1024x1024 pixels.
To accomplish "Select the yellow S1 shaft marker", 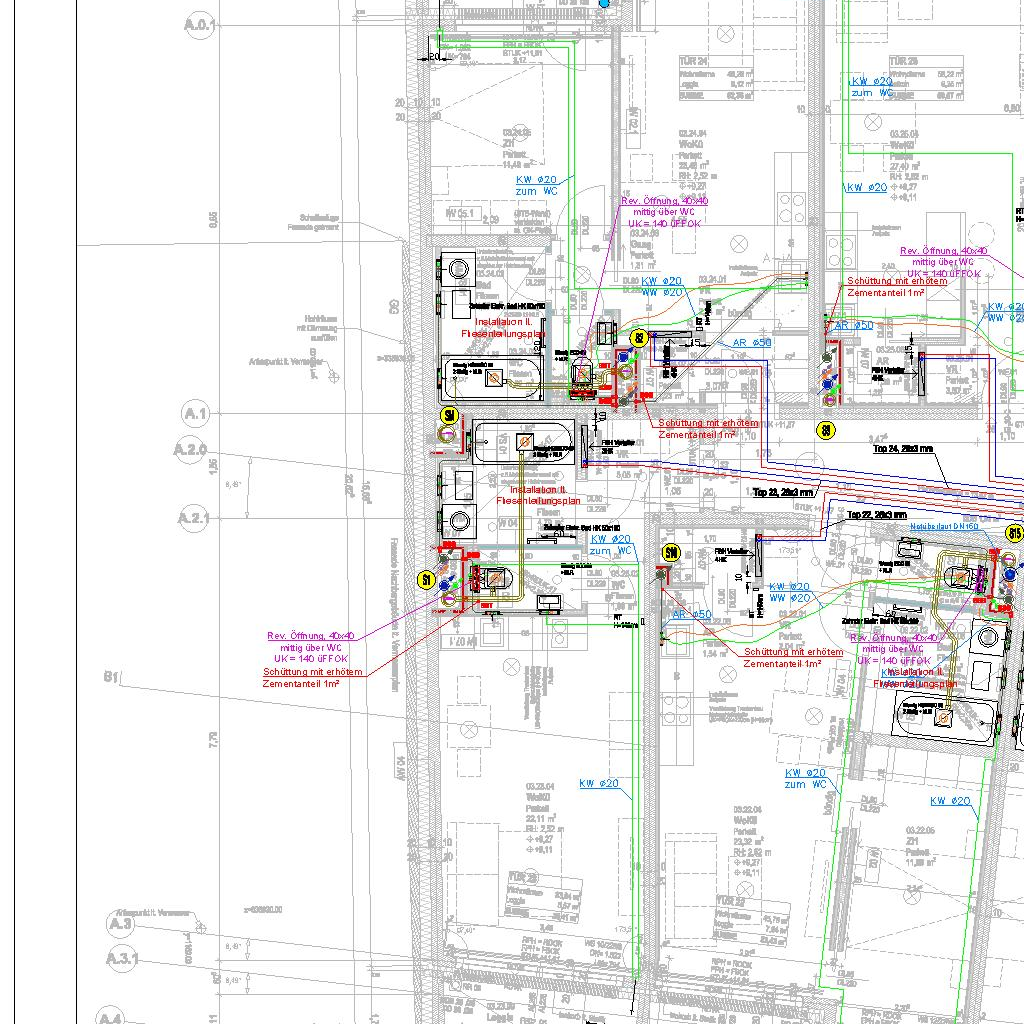I will tap(426, 579).
